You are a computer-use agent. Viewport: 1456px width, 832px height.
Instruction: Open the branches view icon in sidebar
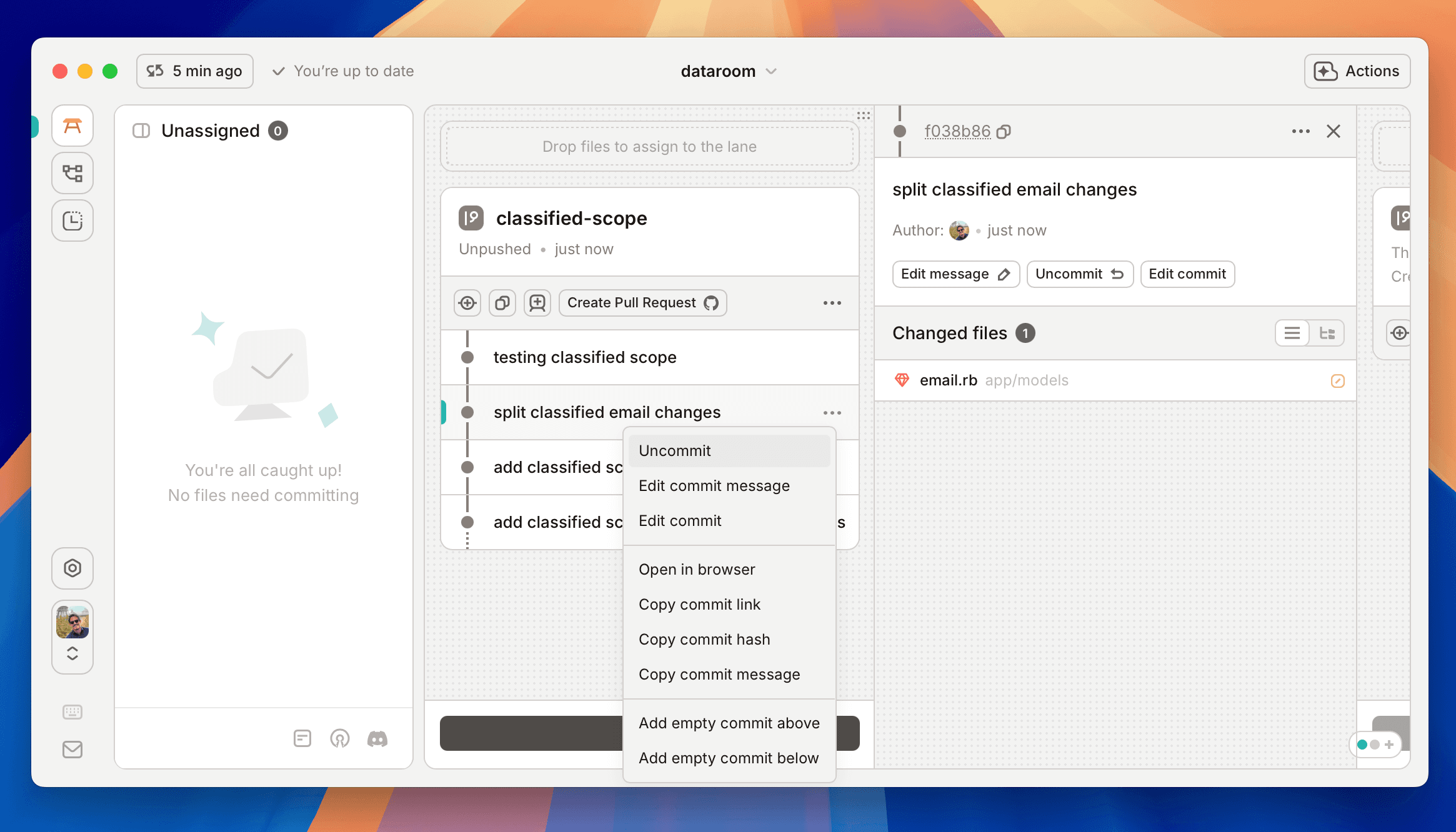72,173
